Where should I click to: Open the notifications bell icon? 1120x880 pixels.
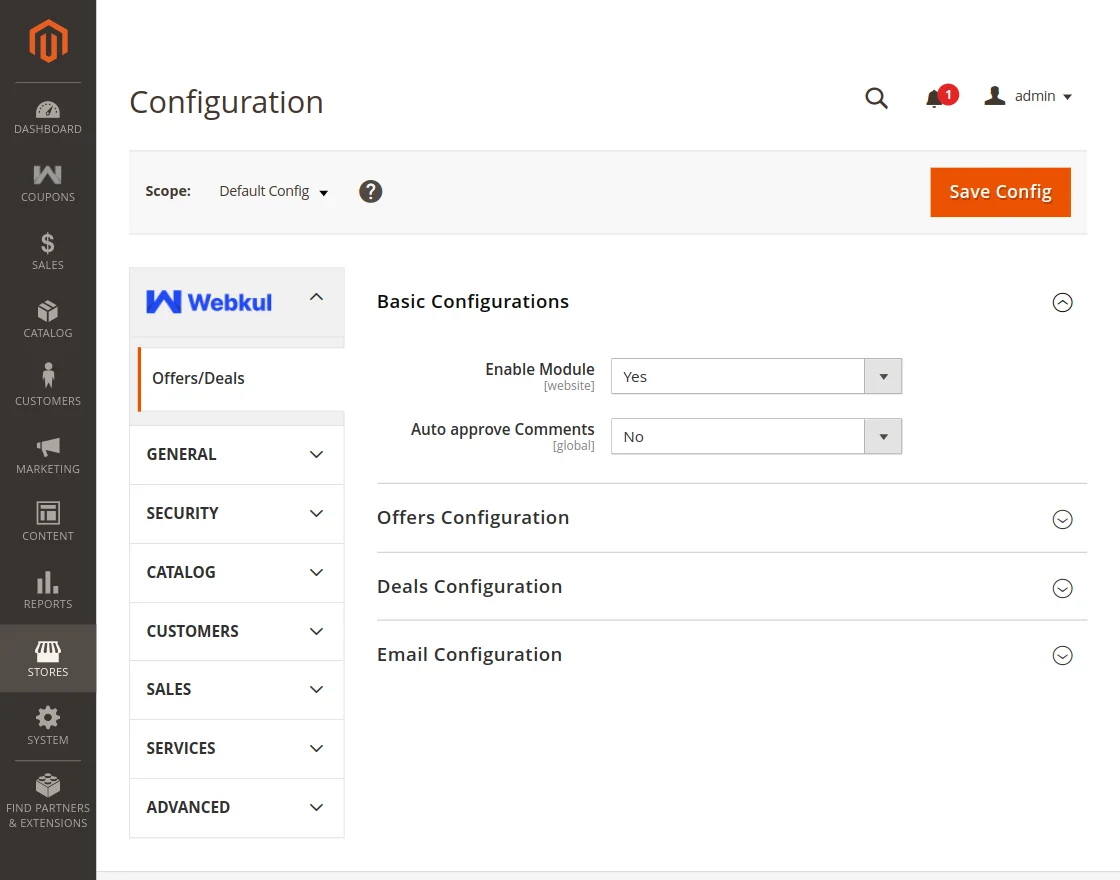[x=936, y=98]
